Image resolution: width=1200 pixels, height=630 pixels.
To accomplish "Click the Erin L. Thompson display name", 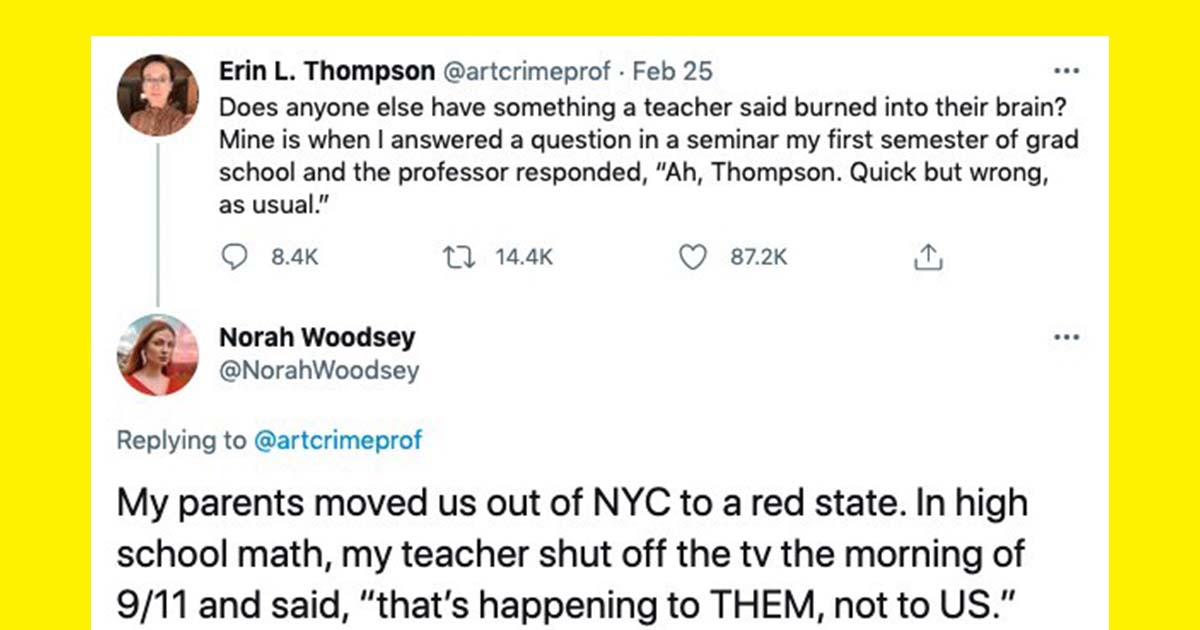I will point(327,72).
